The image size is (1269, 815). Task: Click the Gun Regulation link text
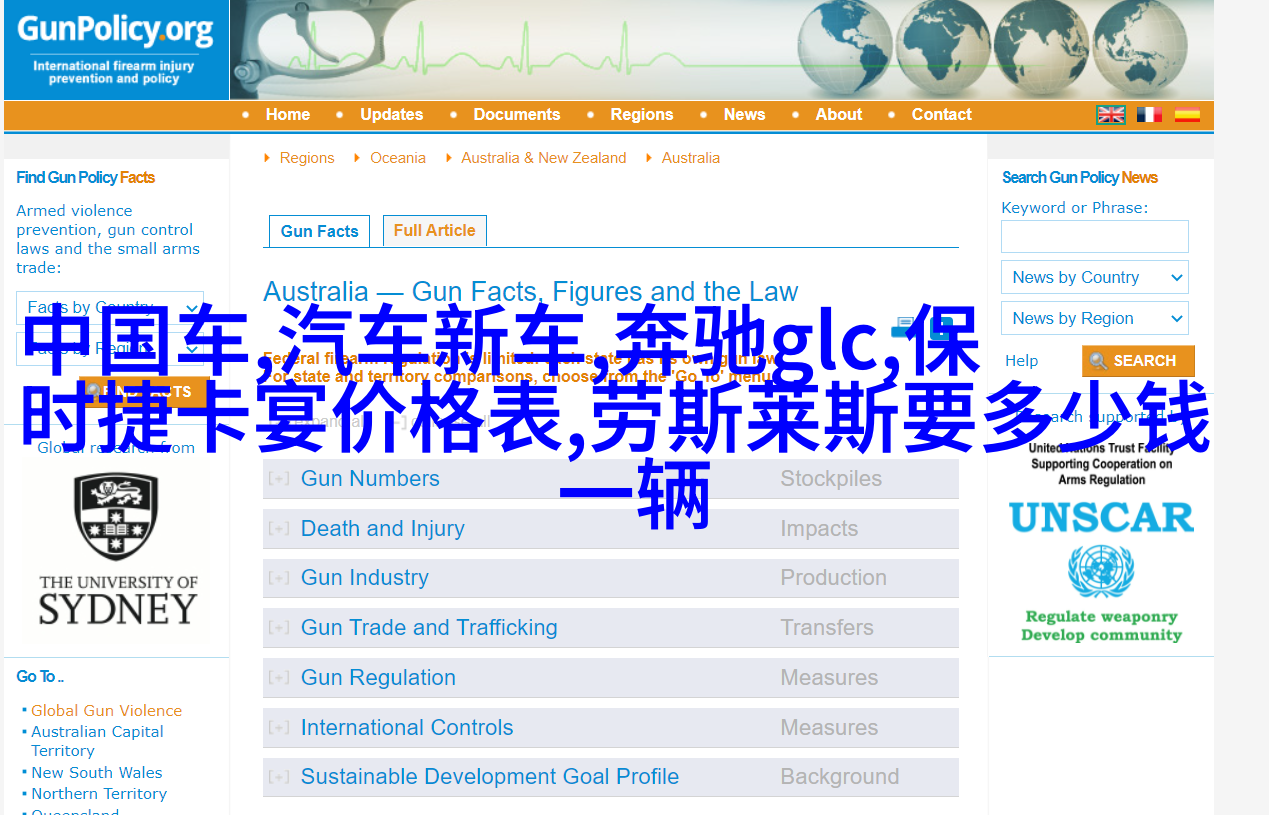click(378, 678)
